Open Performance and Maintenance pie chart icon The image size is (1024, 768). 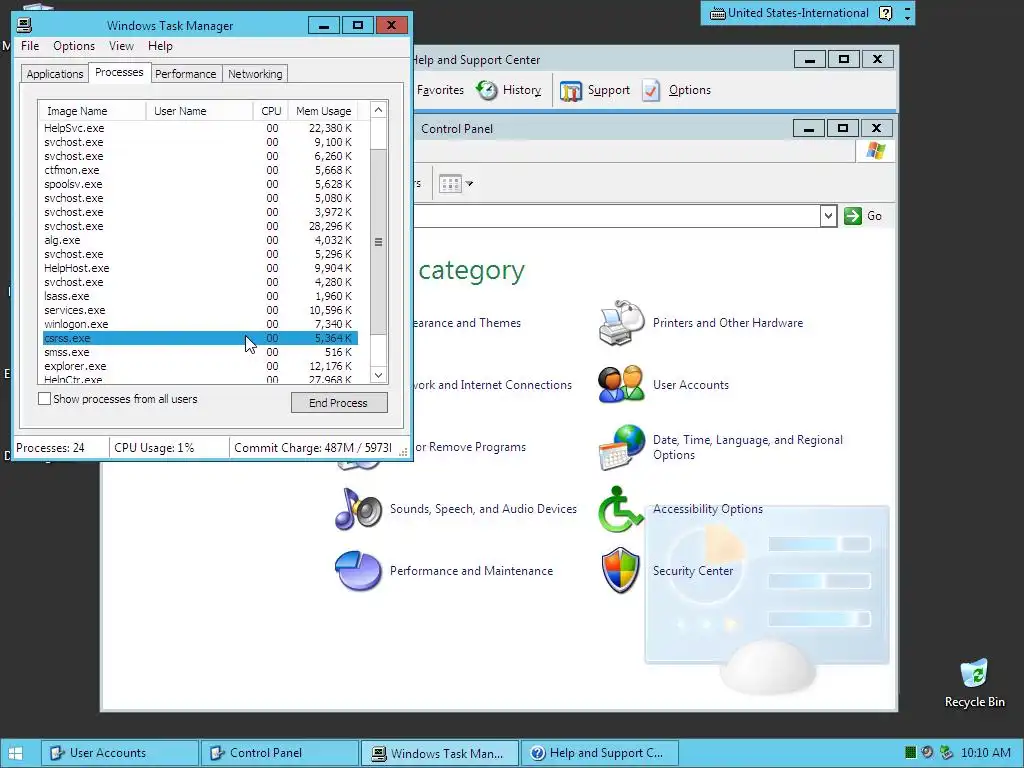(358, 571)
